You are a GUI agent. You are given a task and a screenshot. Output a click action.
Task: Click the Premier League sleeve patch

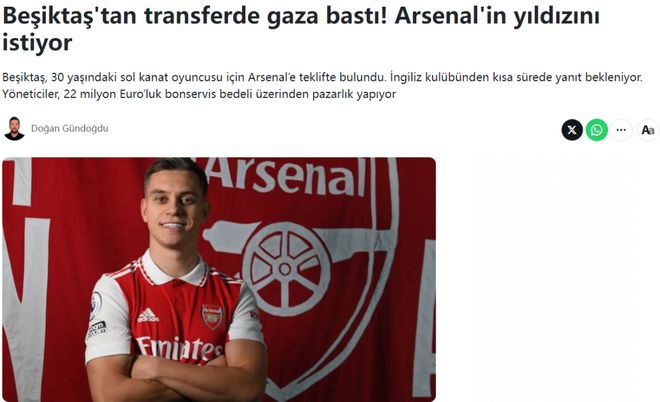pos(96,302)
